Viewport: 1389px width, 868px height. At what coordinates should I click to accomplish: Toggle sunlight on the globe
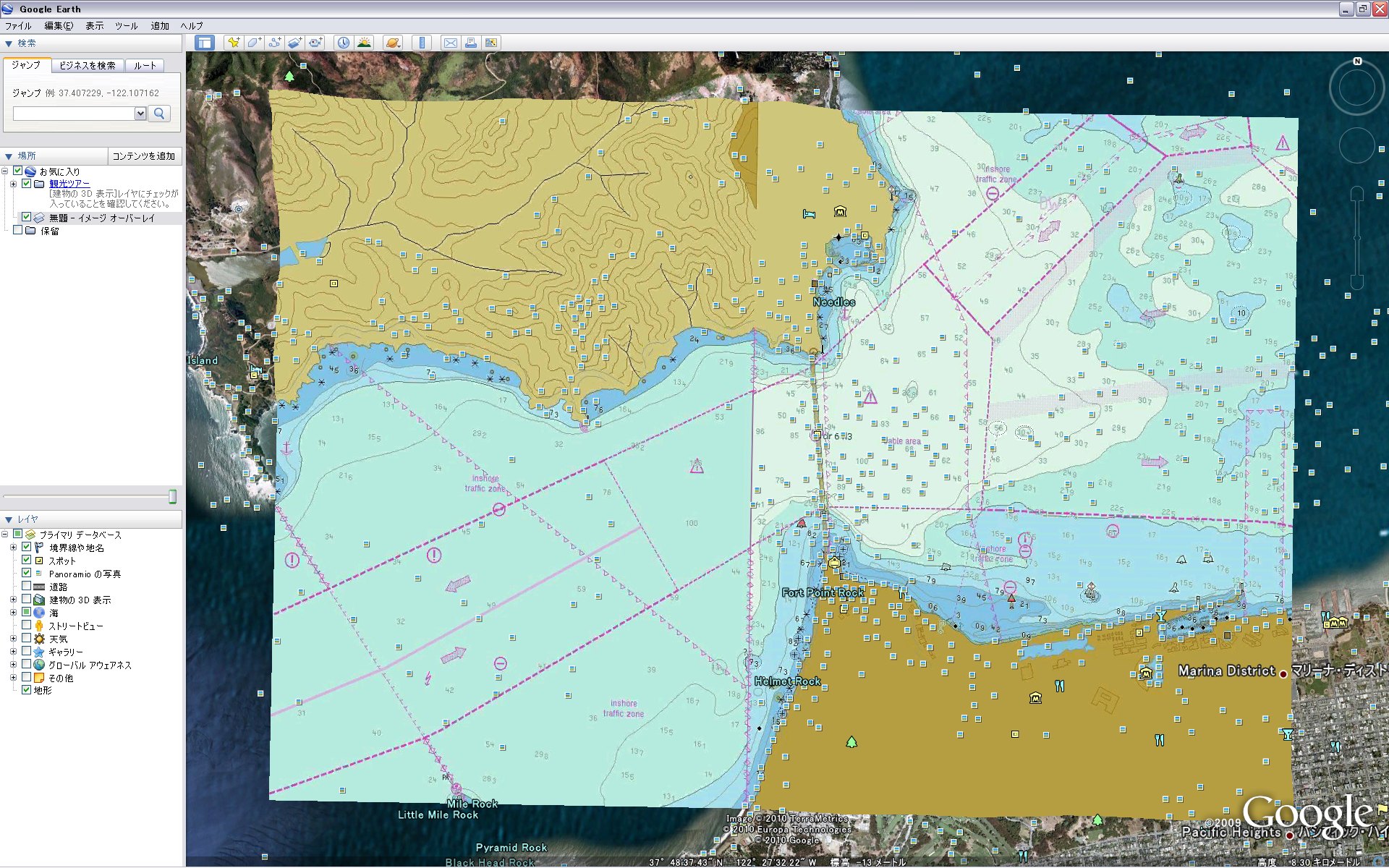click(365, 43)
